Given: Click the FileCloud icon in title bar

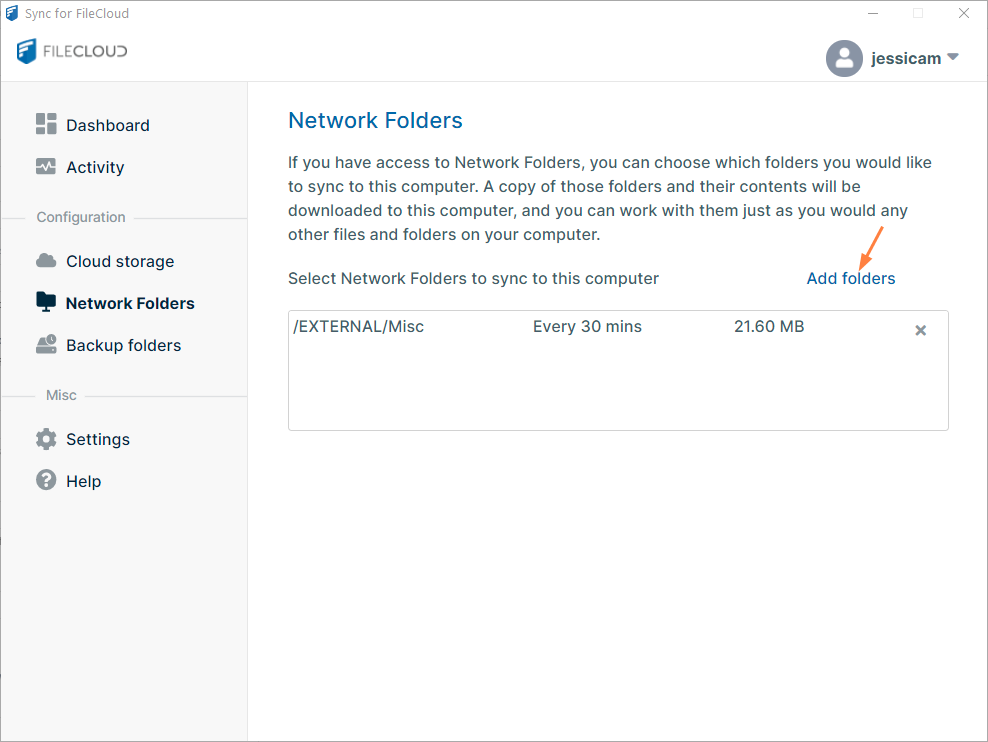Looking at the screenshot, I should pyautogui.click(x=11, y=12).
